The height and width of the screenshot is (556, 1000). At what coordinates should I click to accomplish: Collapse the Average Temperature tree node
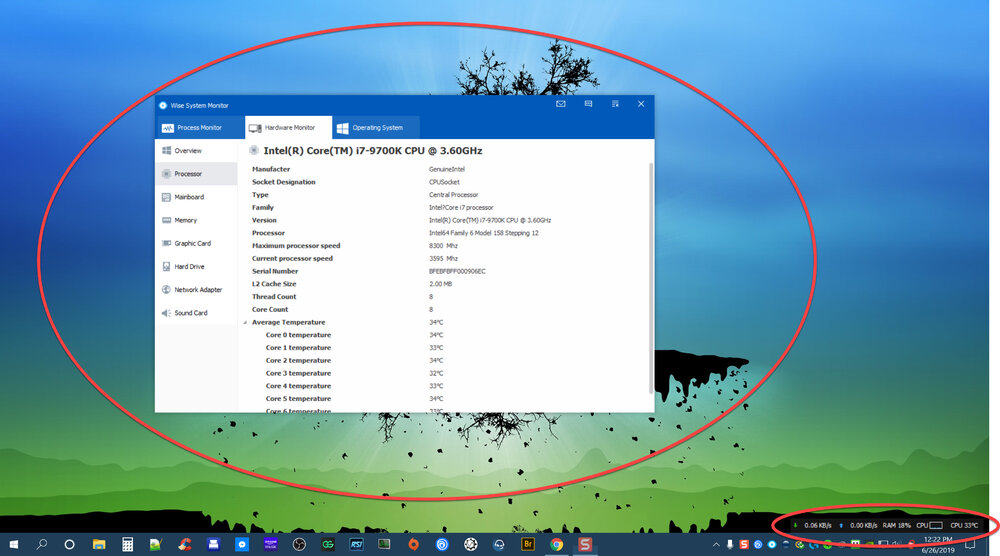pos(246,323)
